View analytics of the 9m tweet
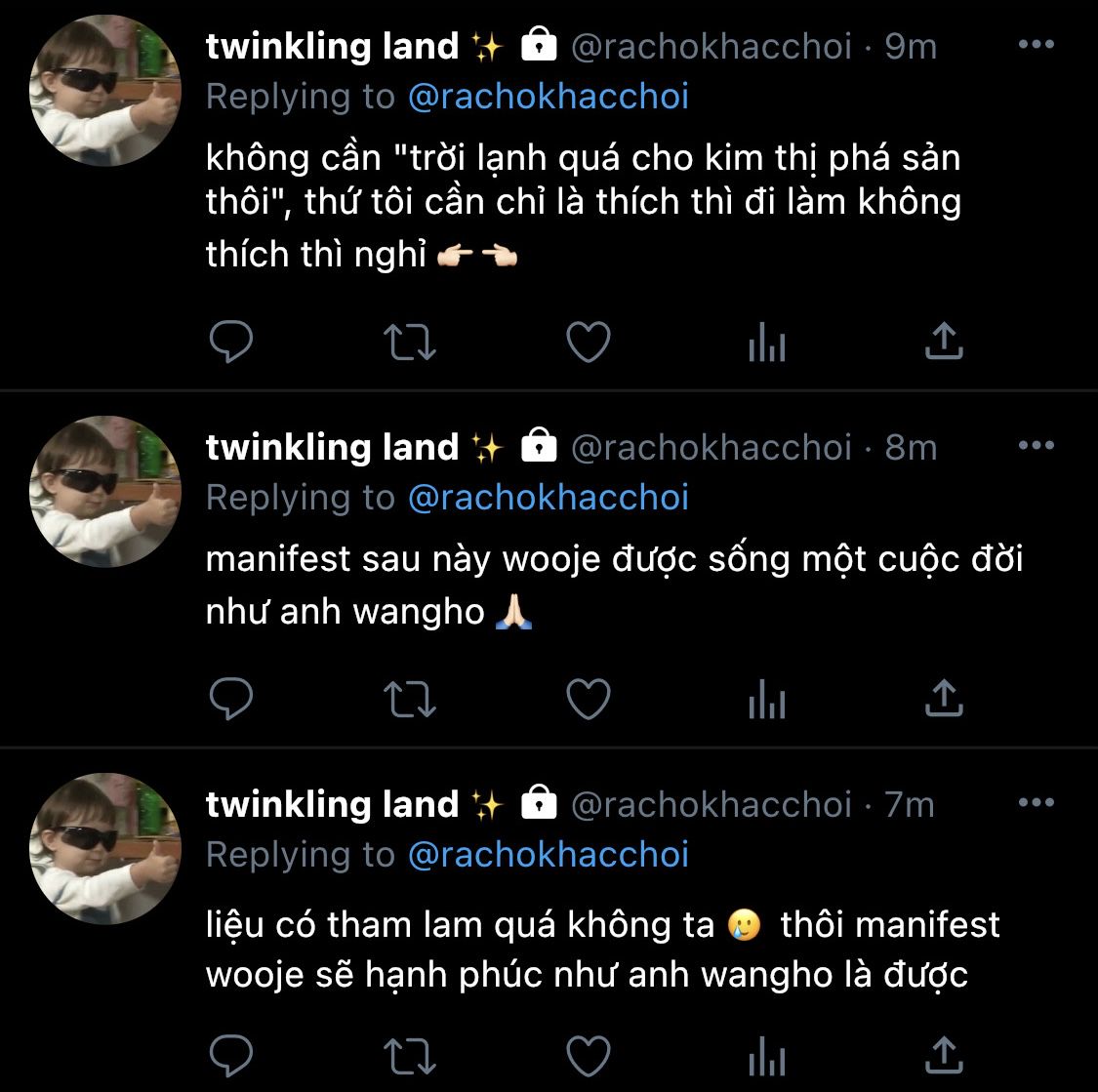Image resolution: width=1098 pixels, height=1092 pixels. click(767, 342)
